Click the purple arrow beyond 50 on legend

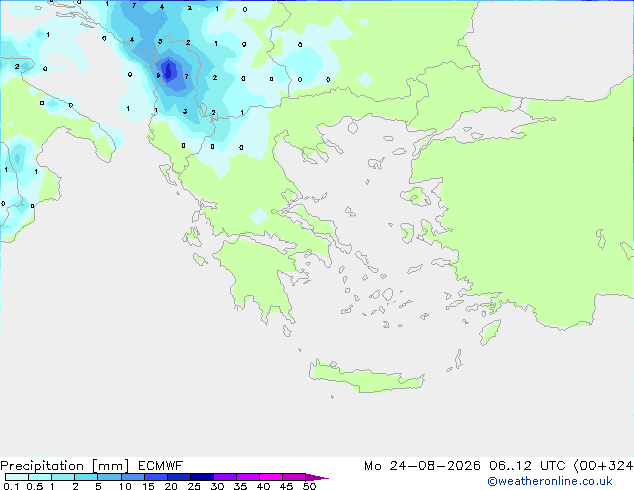coord(317,477)
